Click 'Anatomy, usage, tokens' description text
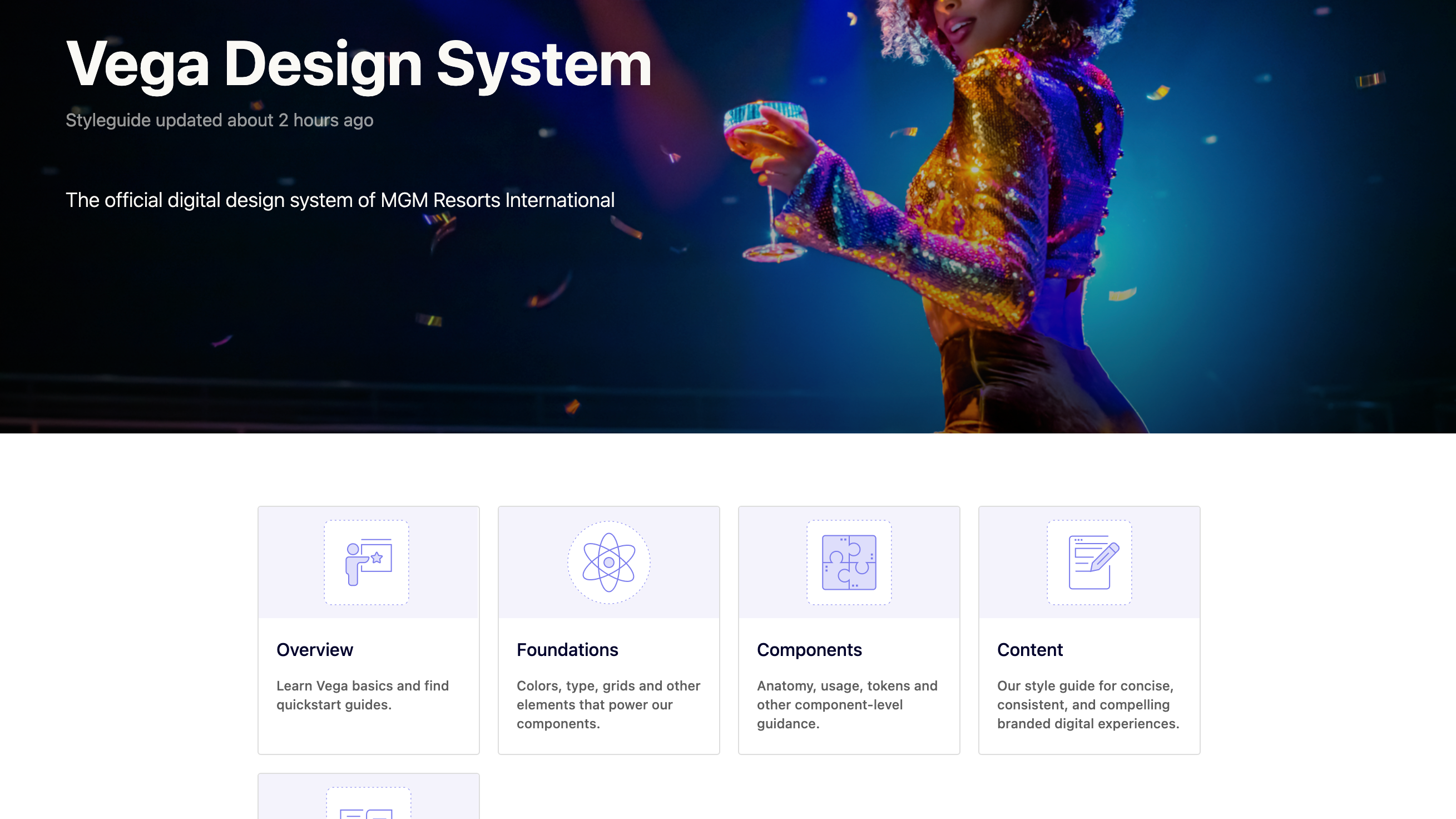Image resolution: width=1456 pixels, height=819 pixels. 846,705
